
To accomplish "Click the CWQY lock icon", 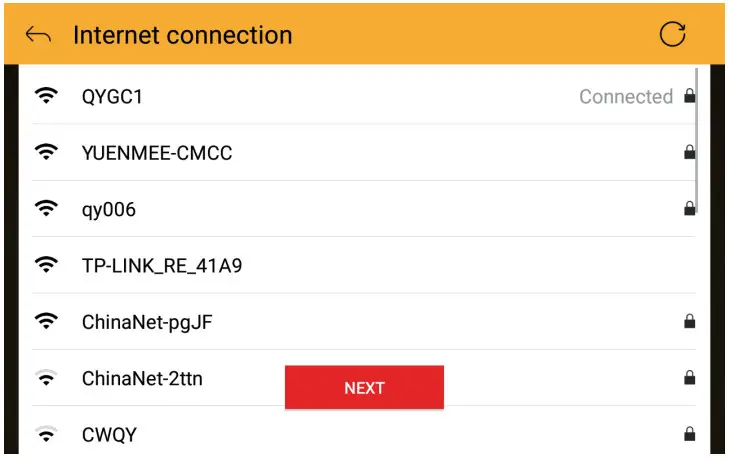I will click(x=689, y=434).
